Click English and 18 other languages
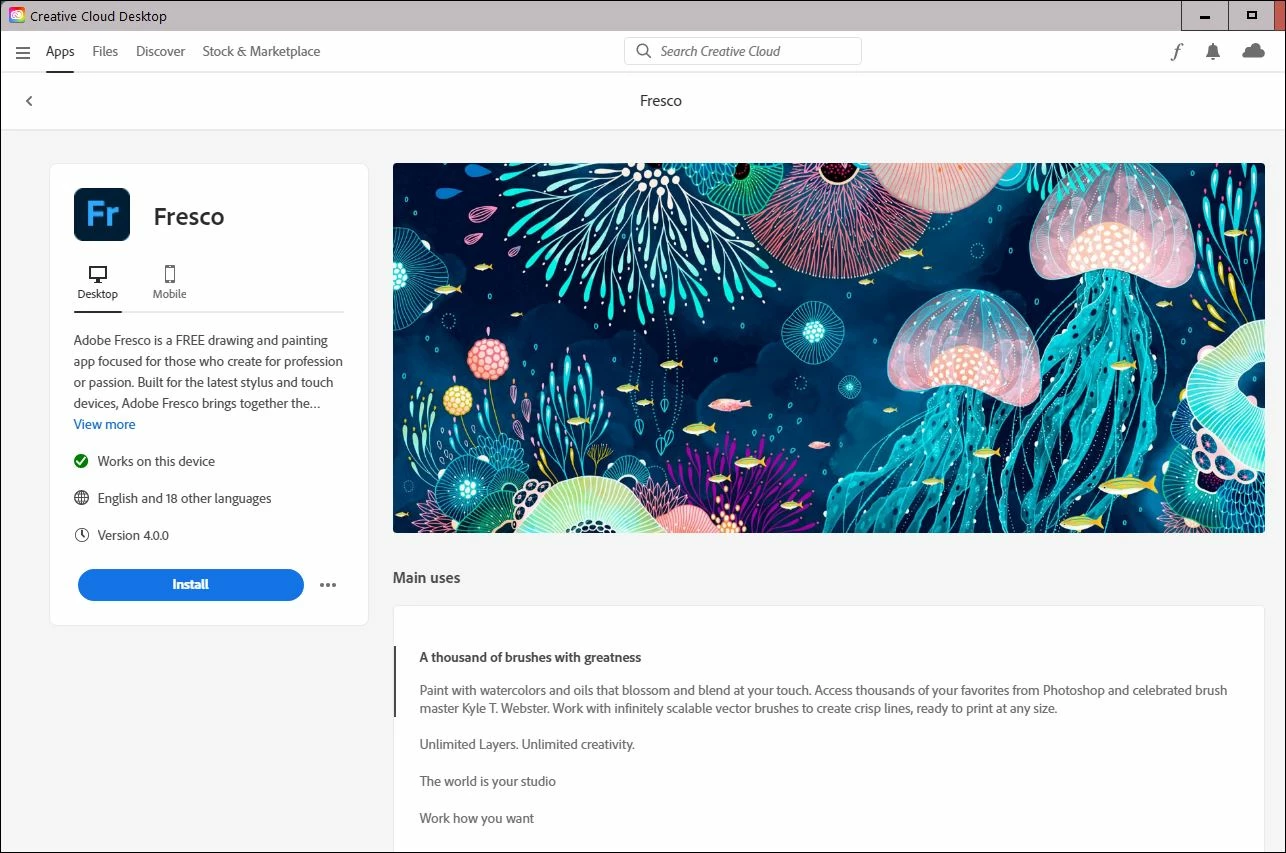1286x853 pixels. (184, 498)
